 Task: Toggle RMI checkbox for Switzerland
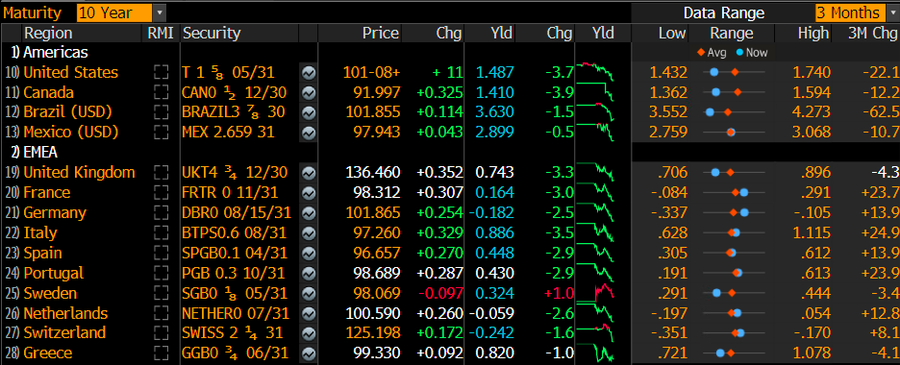[x=161, y=333]
